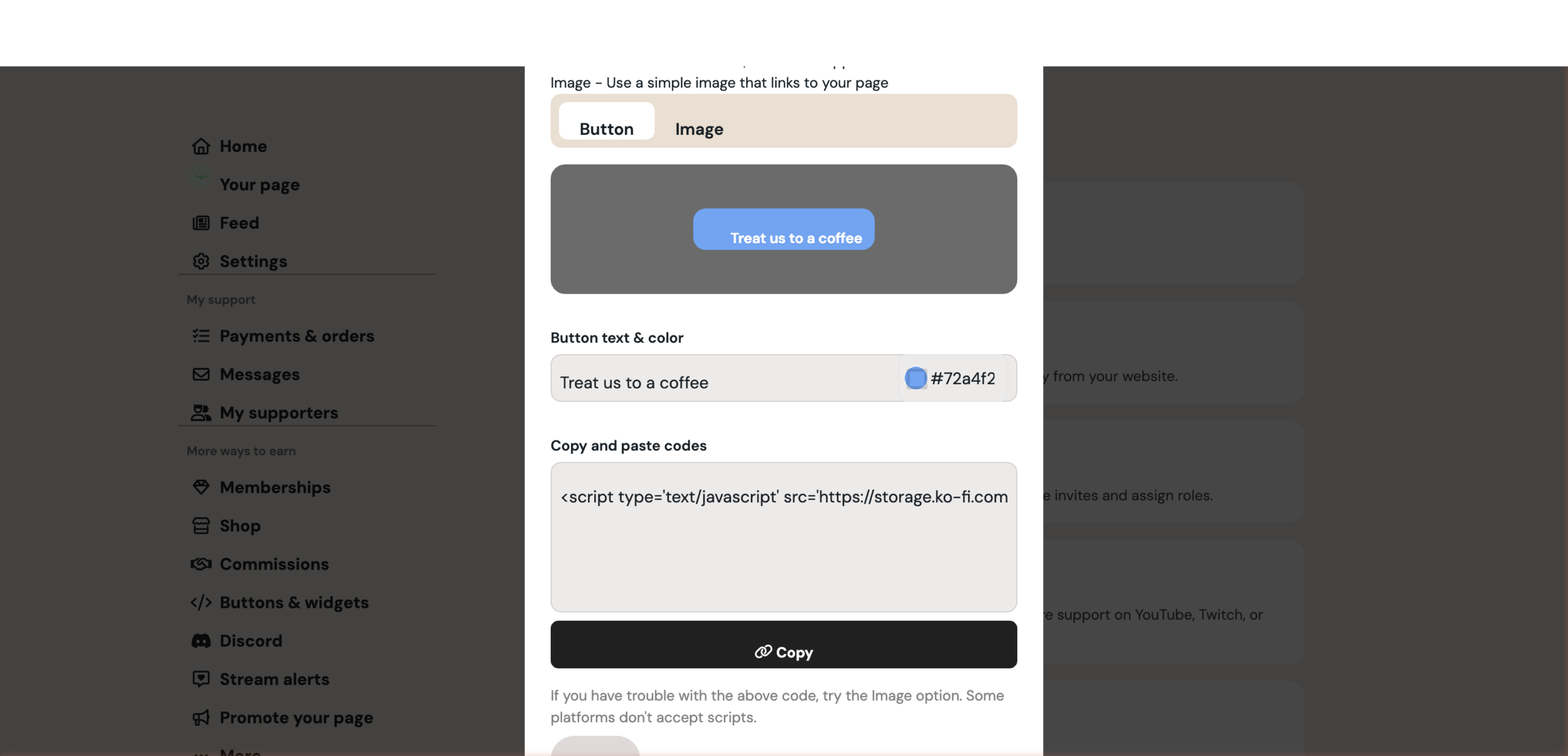Open My supporters in the sidebar

pyautogui.click(x=279, y=413)
